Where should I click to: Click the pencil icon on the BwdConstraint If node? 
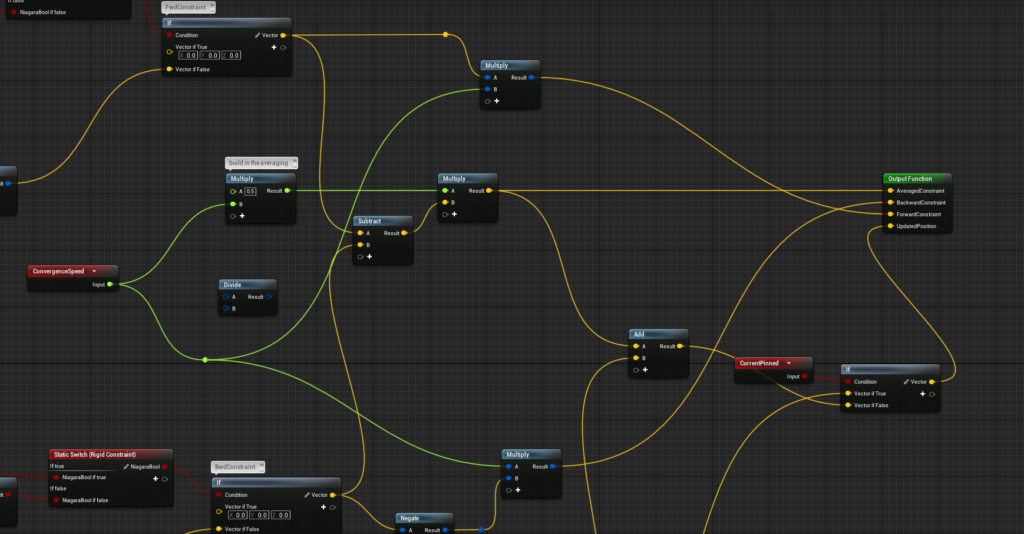point(307,495)
